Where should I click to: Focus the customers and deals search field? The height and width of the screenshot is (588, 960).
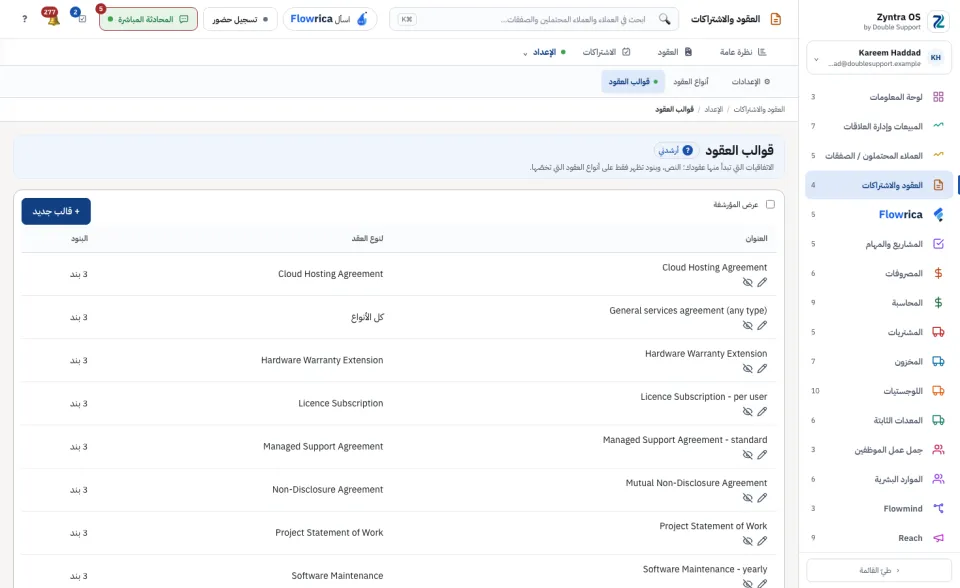[x=533, y=19]
